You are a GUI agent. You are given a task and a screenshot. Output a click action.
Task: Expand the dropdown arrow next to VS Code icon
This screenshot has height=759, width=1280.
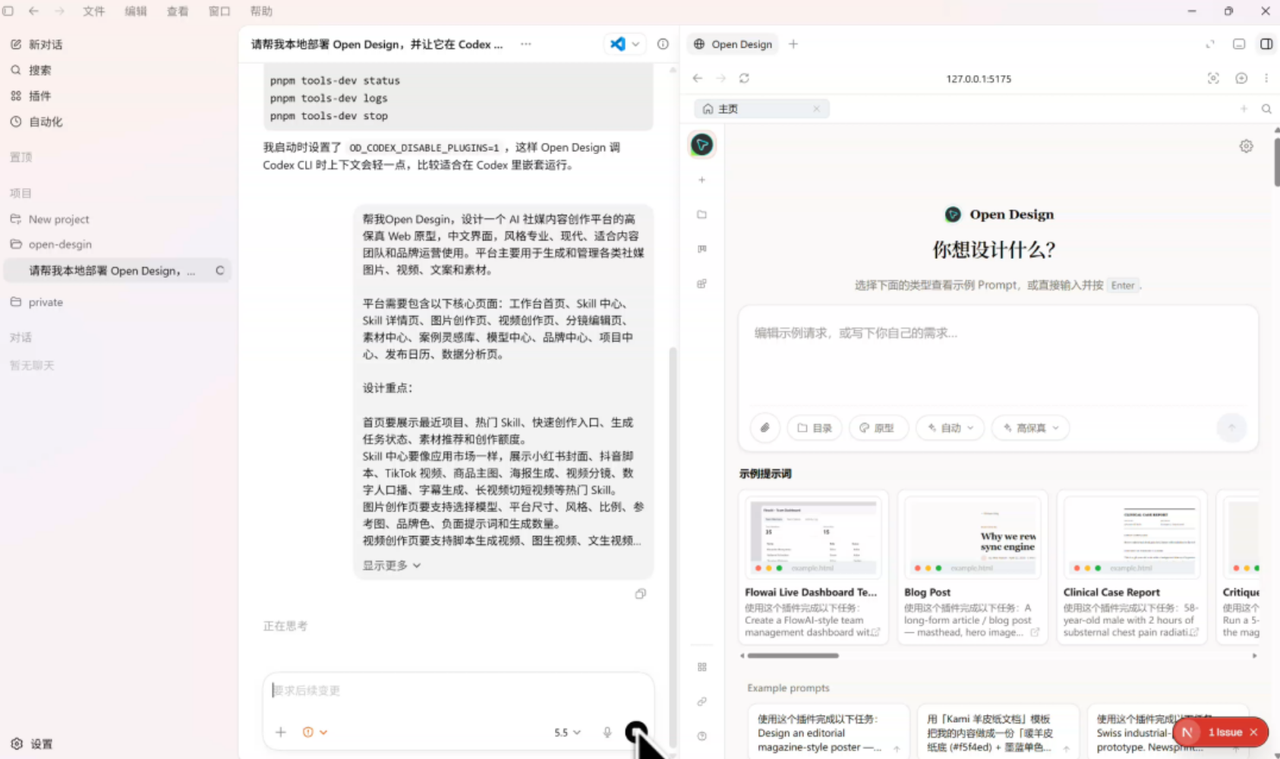636,44
